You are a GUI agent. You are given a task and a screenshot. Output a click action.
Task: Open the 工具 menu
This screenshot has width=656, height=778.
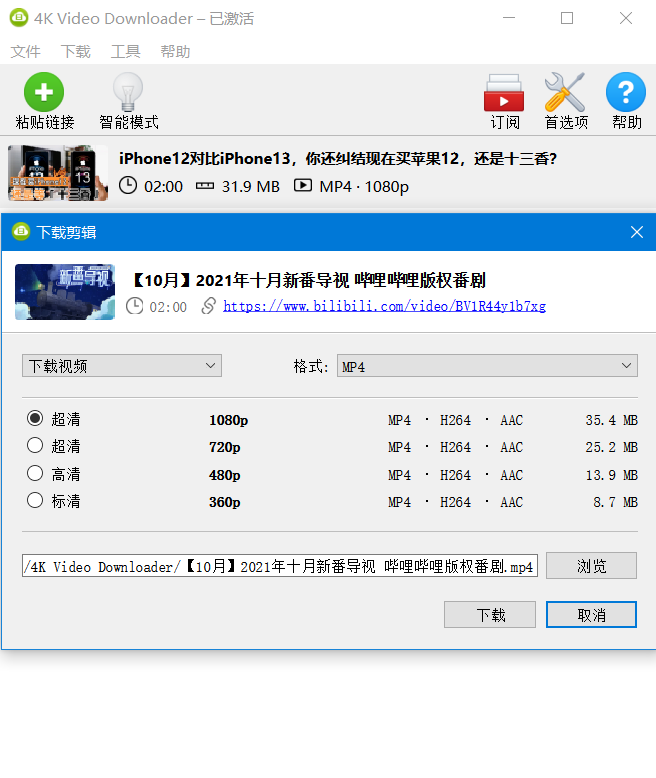point(125,51)
